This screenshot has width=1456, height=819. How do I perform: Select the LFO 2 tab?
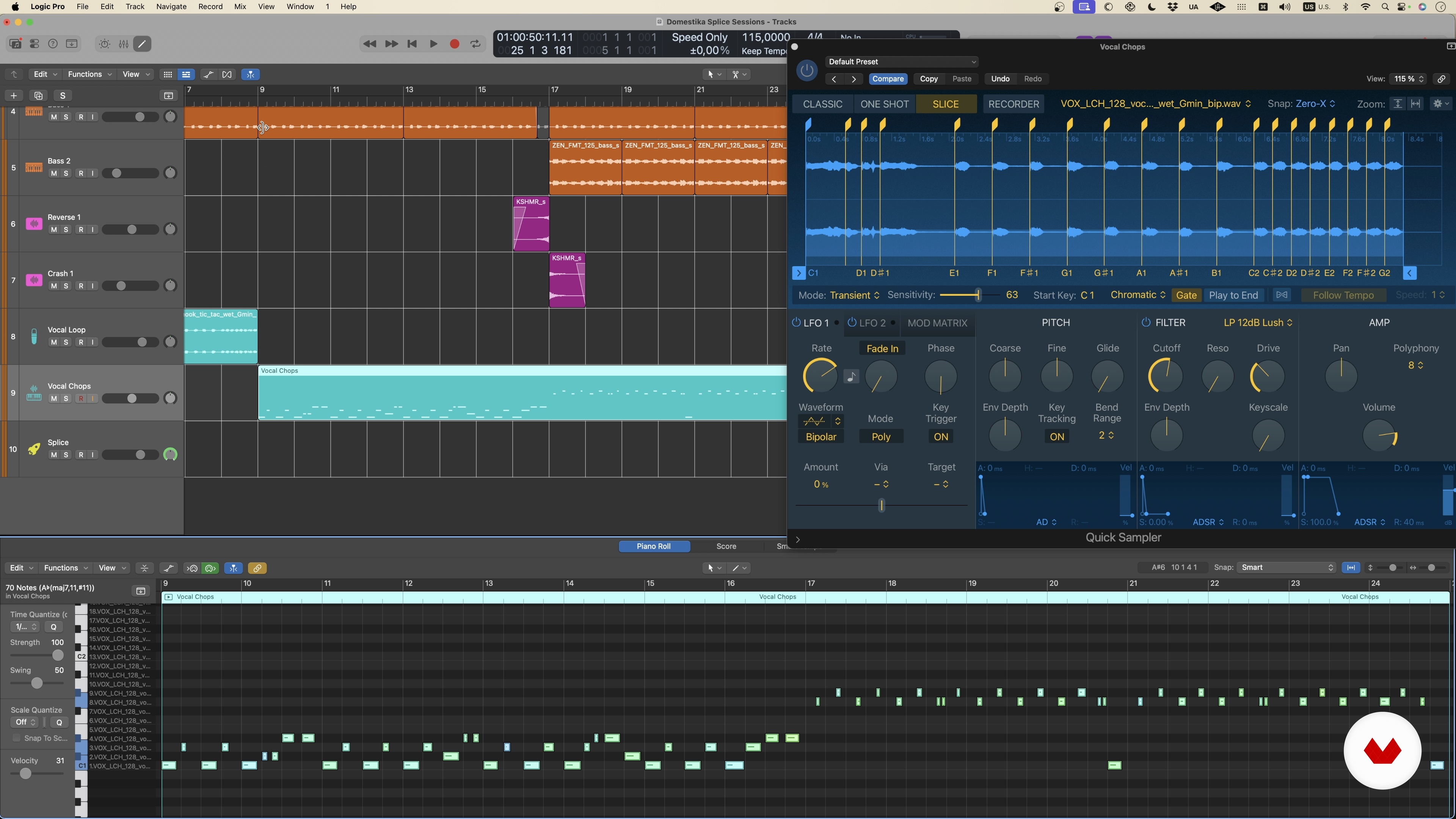(872, 323)
